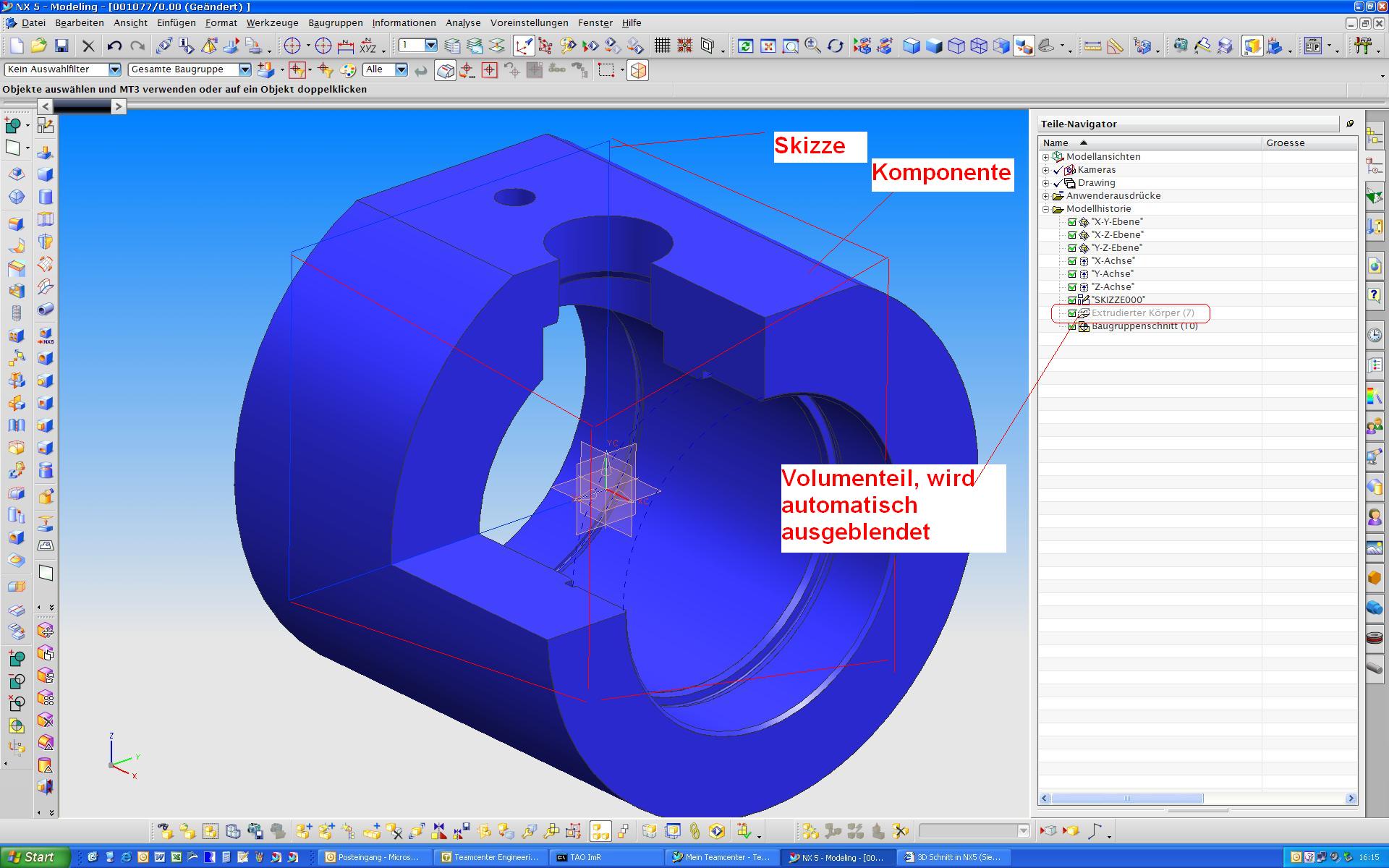Collapse the Modellhistorie tree node
The height and width of the screenshot is (868, 1389).
(1045, 209)
